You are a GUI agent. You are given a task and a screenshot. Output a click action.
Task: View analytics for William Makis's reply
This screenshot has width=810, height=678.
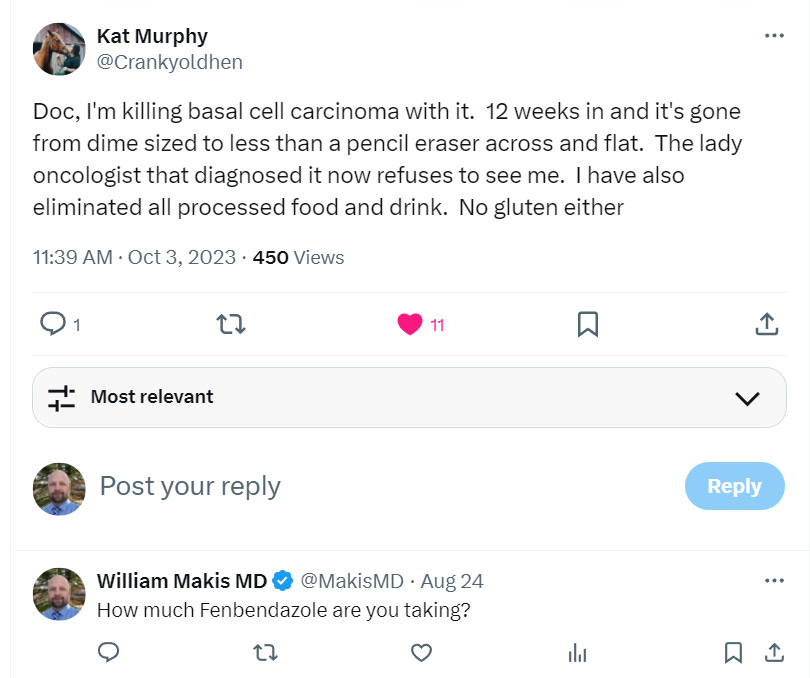[x=577, y=653]
